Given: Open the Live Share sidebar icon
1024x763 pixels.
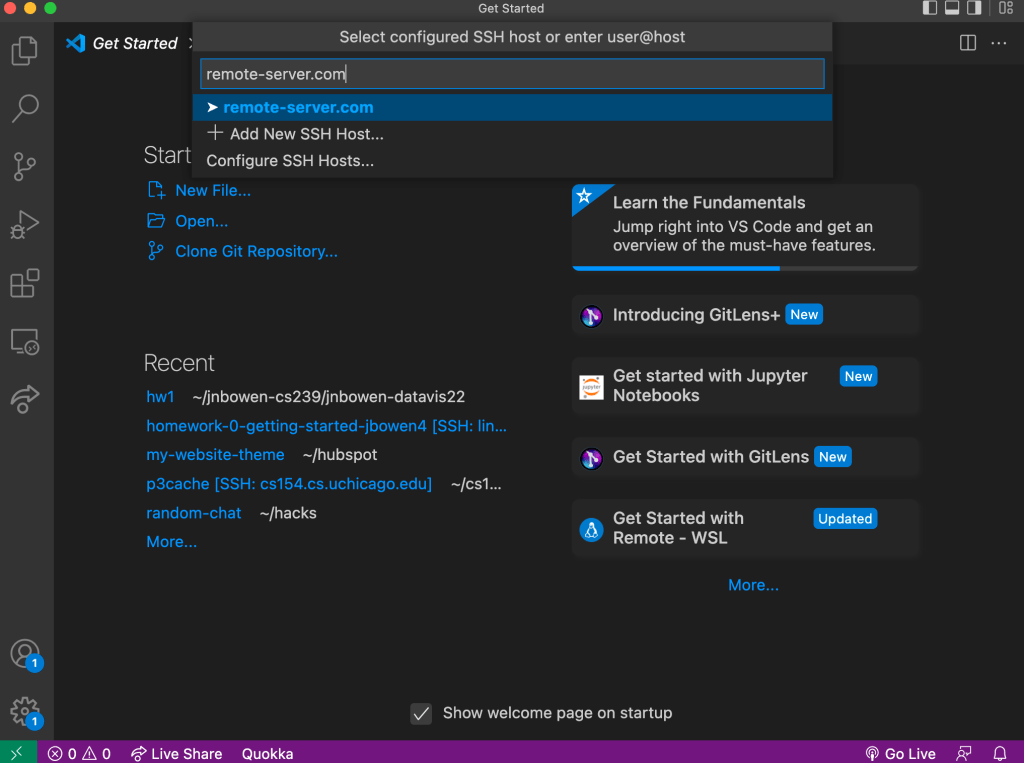Looking at the screenshot, I should (25, 400).
